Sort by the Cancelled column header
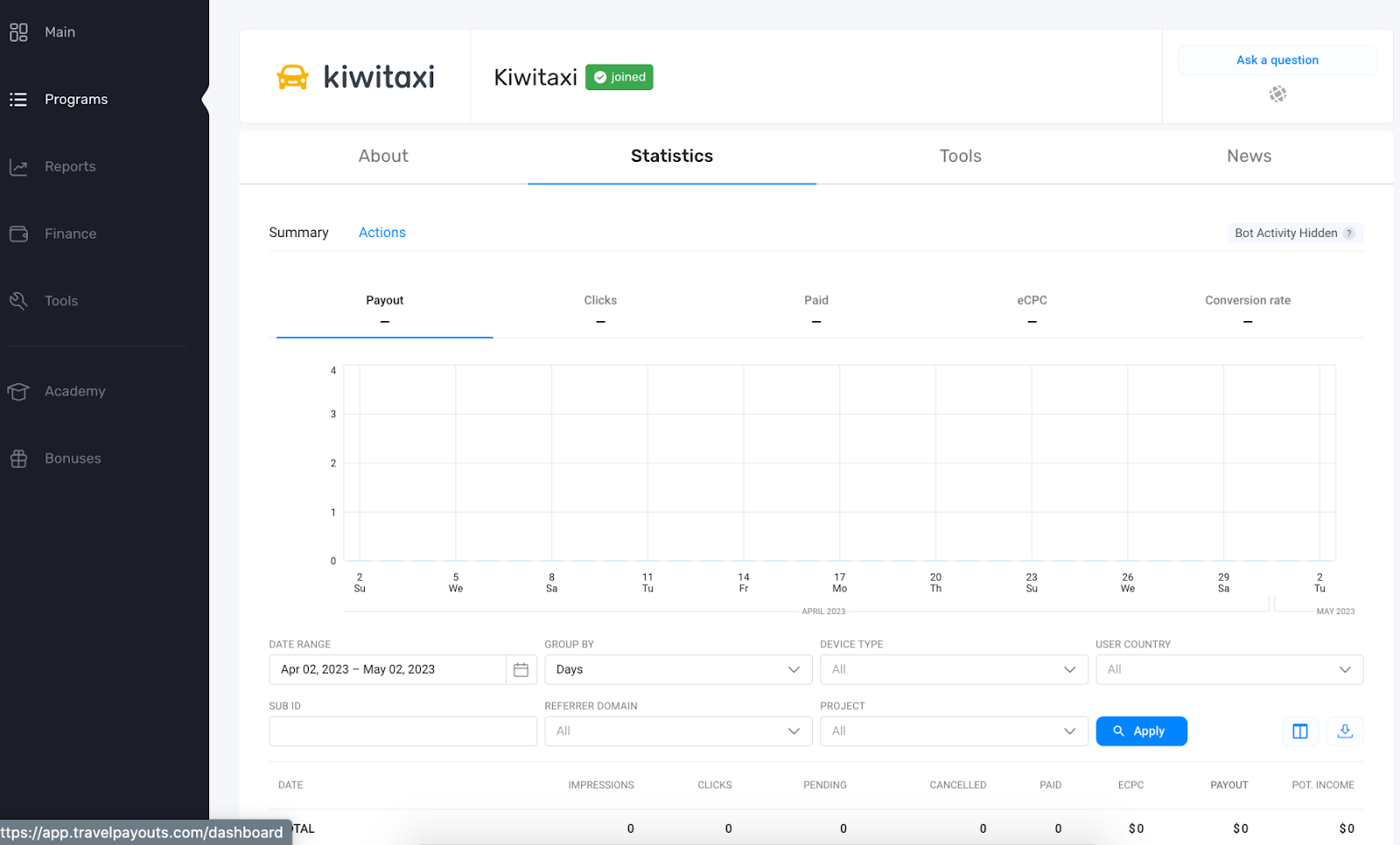Image resolution: width=1400 pixels, height=845 pixels. coord(957,786)
